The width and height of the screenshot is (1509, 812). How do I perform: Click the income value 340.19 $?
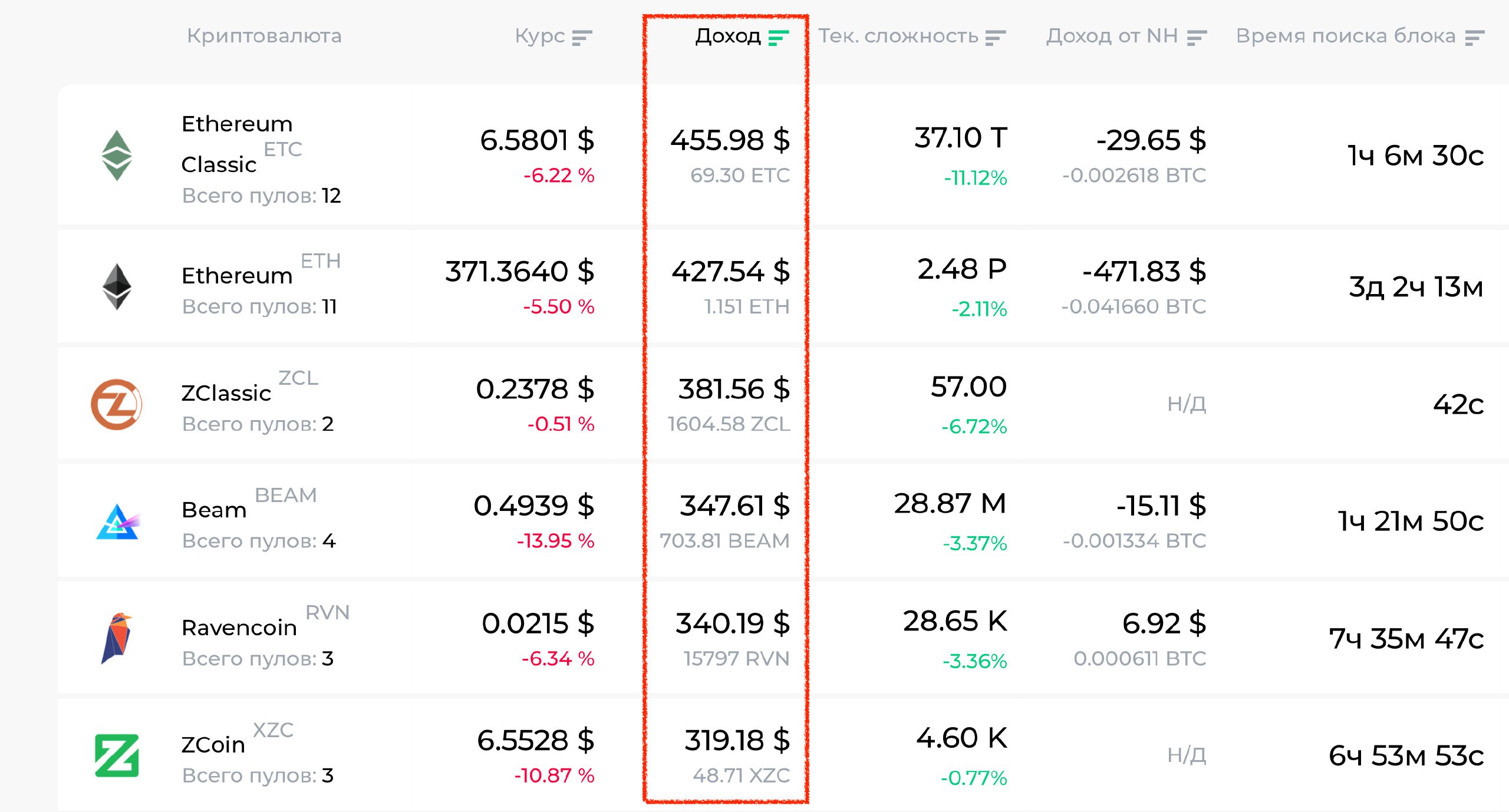tap(733, 623)
